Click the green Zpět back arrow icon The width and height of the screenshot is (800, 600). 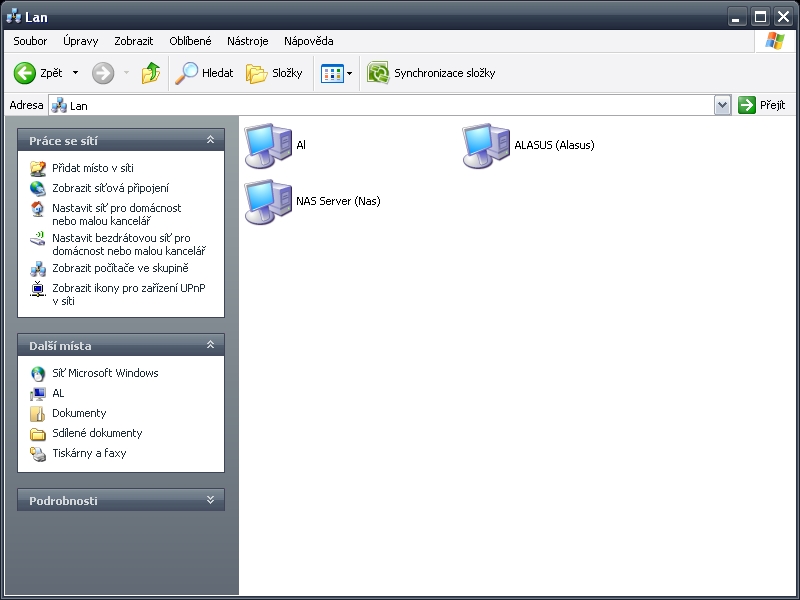click(x=24, y=73)
